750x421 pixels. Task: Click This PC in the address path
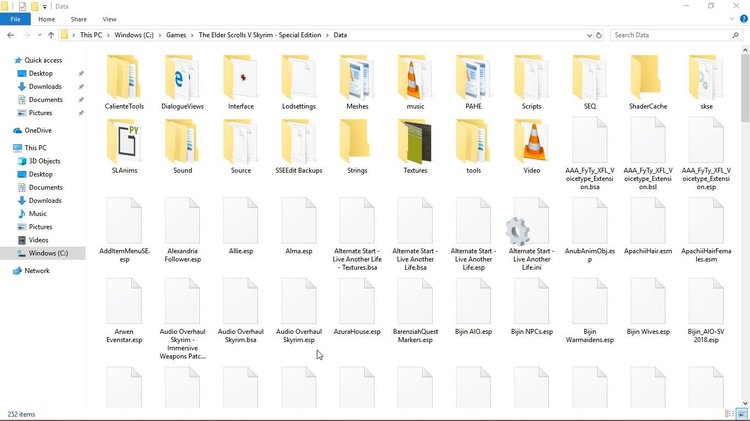point(91,35)
